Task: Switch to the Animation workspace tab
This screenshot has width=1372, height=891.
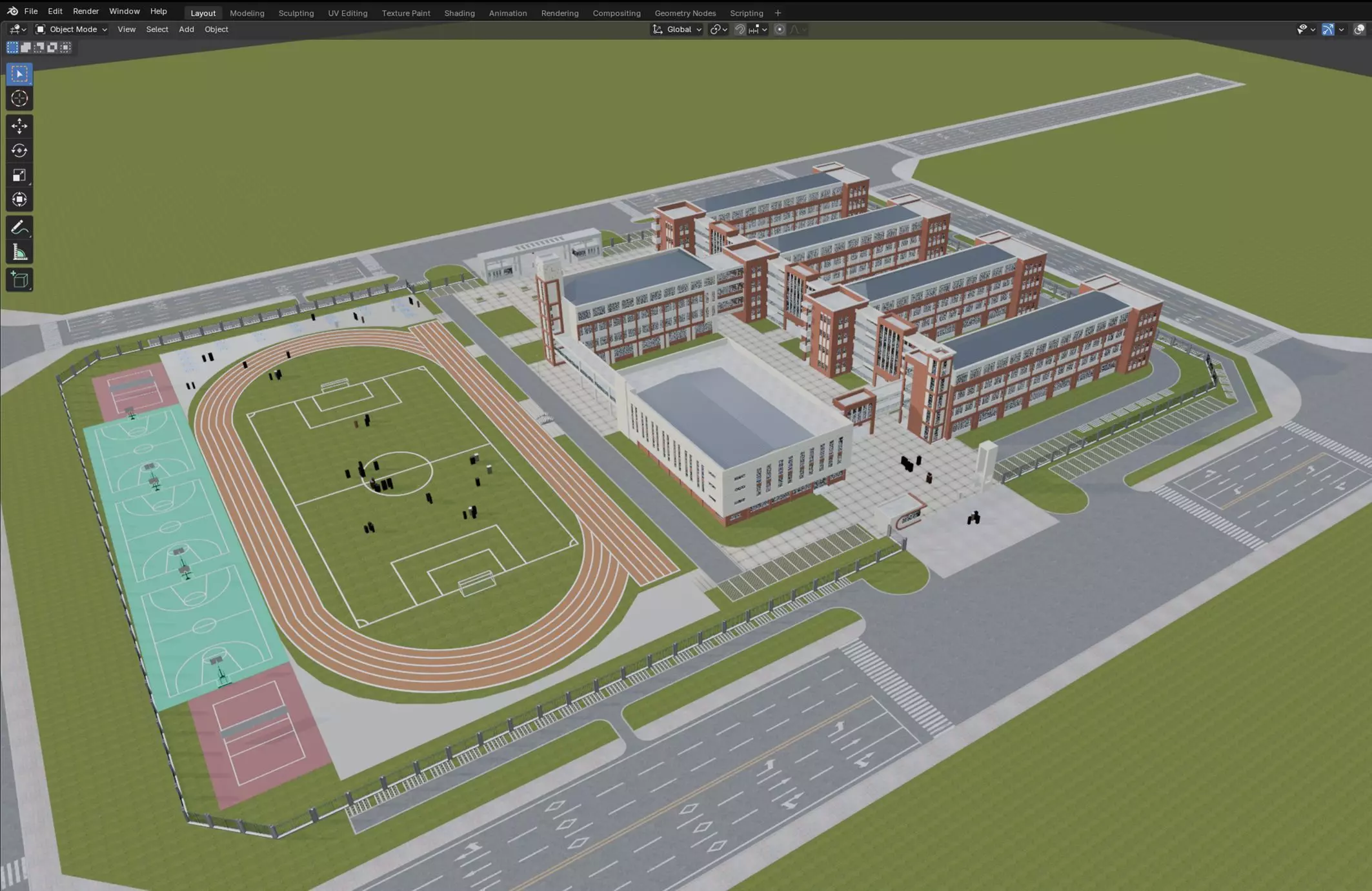Action: pos(508,13)
